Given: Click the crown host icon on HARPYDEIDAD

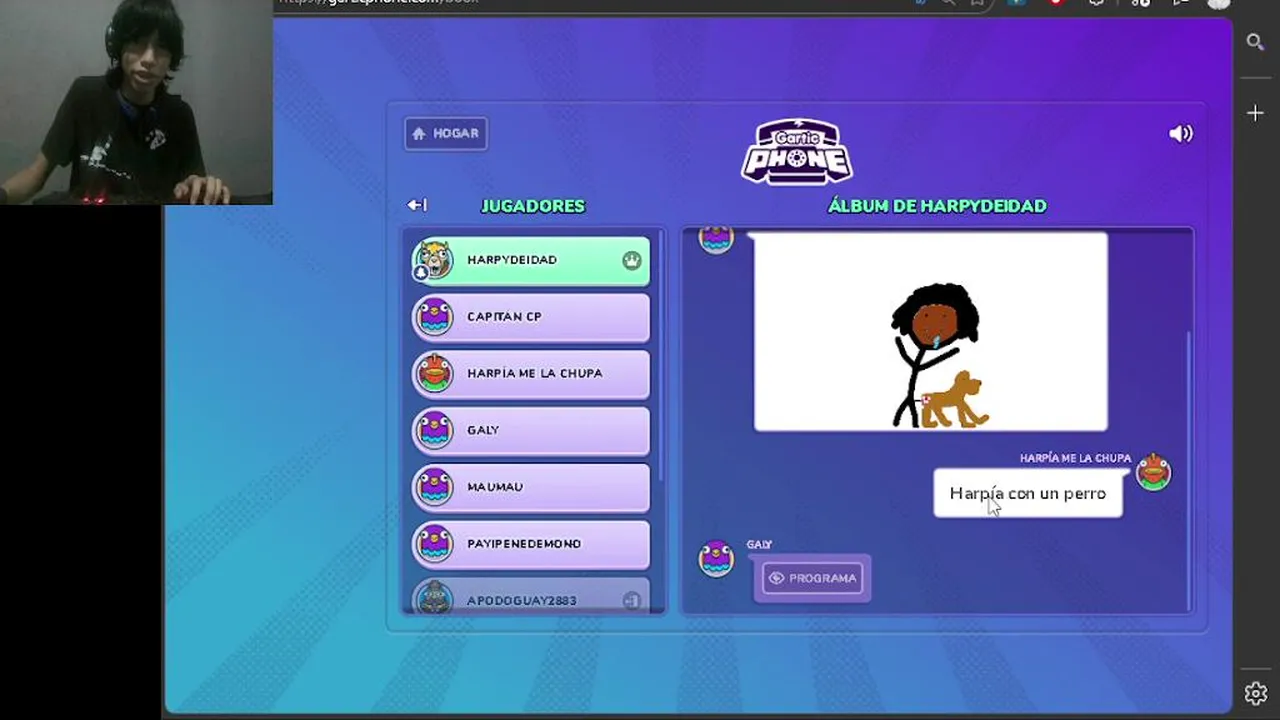Looking at the screenshot, I should click(631, 260).
